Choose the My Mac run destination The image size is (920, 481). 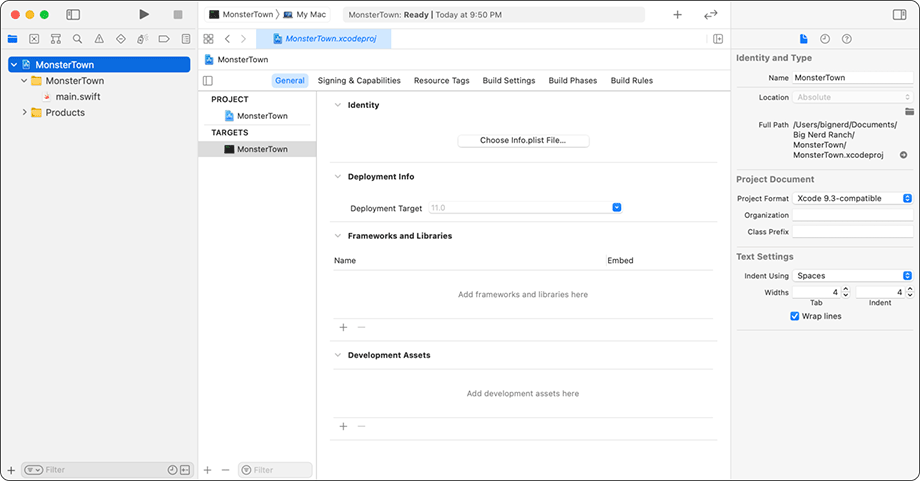point(305,15)
